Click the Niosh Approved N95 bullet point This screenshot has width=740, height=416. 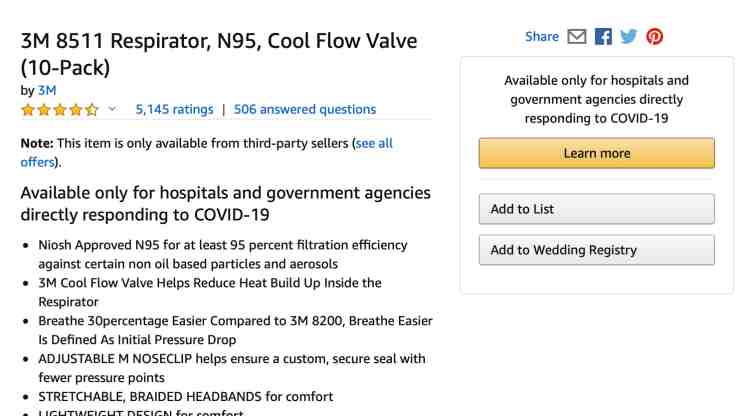(223, 255)
